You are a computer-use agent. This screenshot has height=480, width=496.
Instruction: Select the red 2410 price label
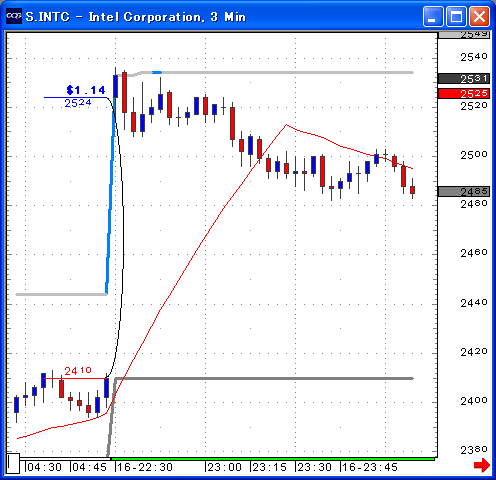(x=78, y=370)
